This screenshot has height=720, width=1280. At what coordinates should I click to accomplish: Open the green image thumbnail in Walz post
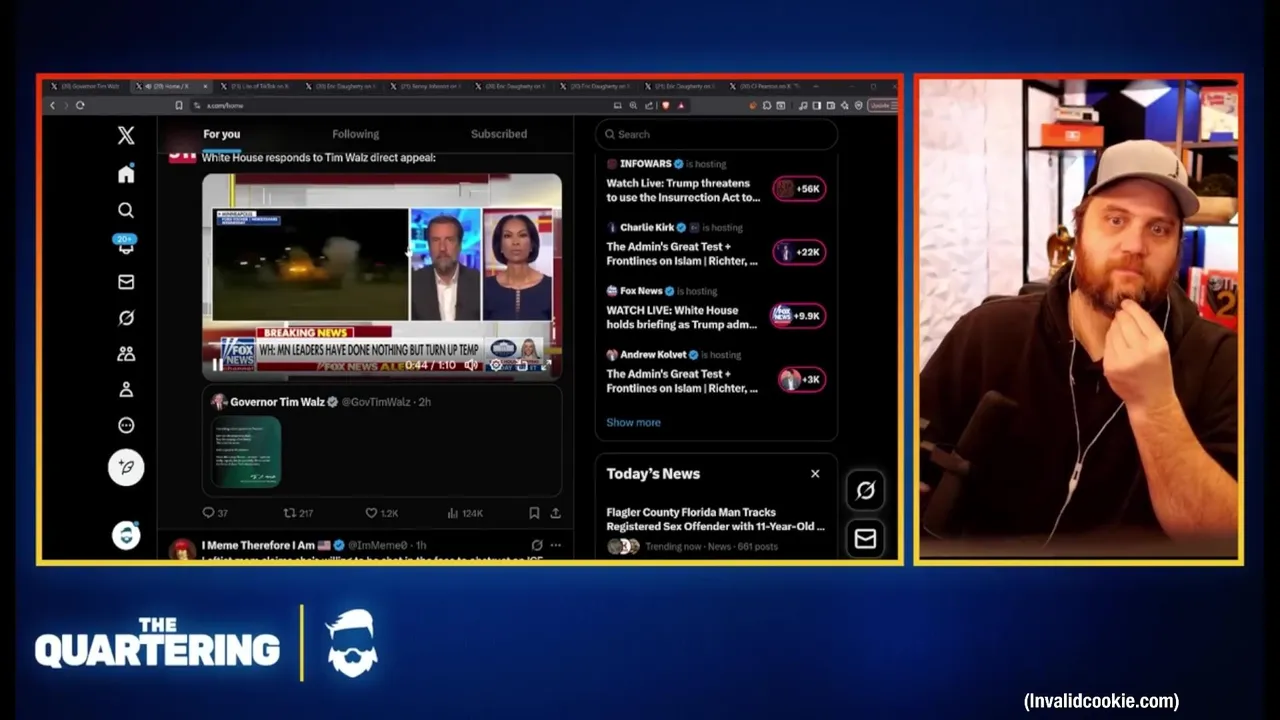pos(246,452)
